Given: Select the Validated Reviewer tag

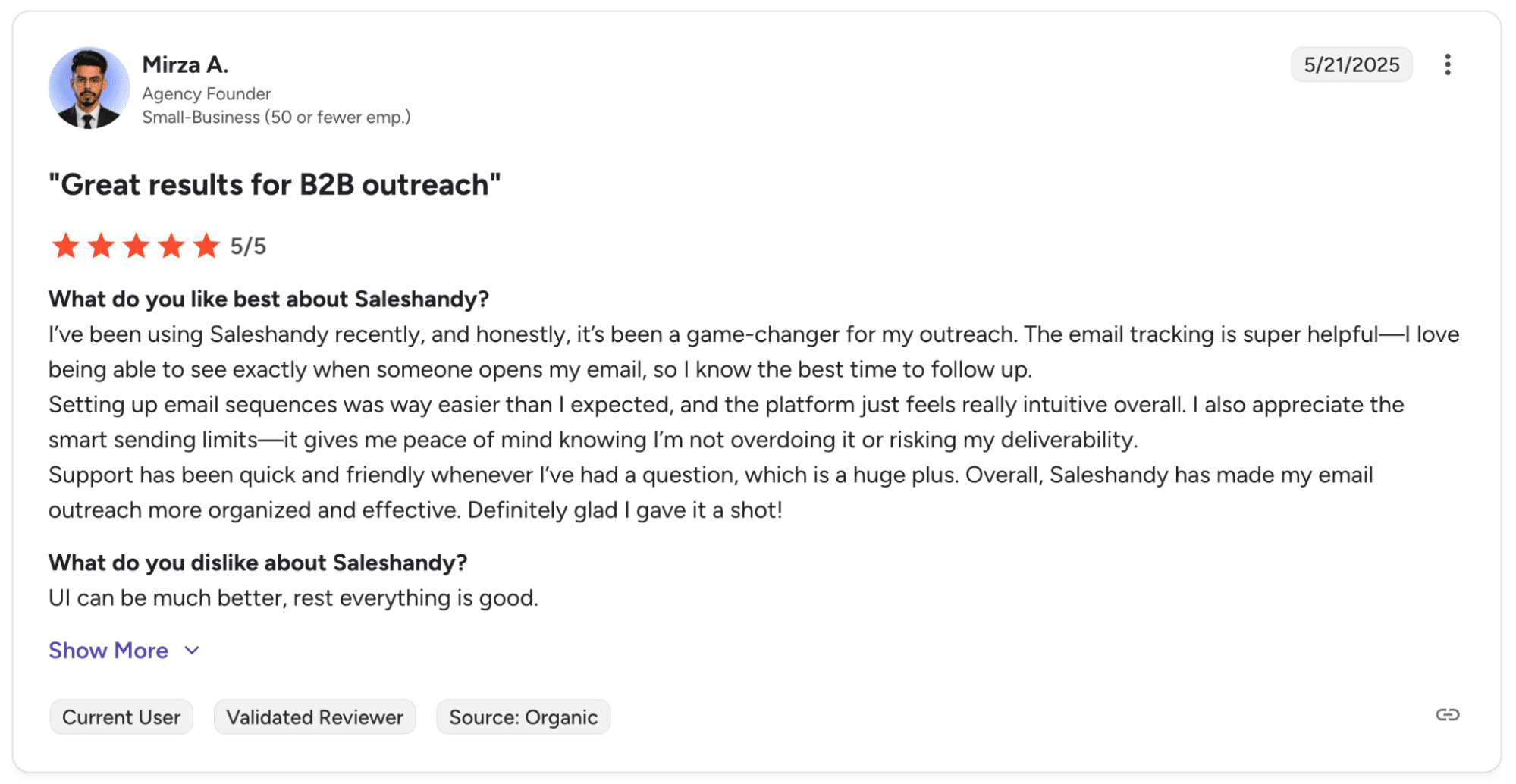Looking at the screenshot, I should click(x=315, y=717).
